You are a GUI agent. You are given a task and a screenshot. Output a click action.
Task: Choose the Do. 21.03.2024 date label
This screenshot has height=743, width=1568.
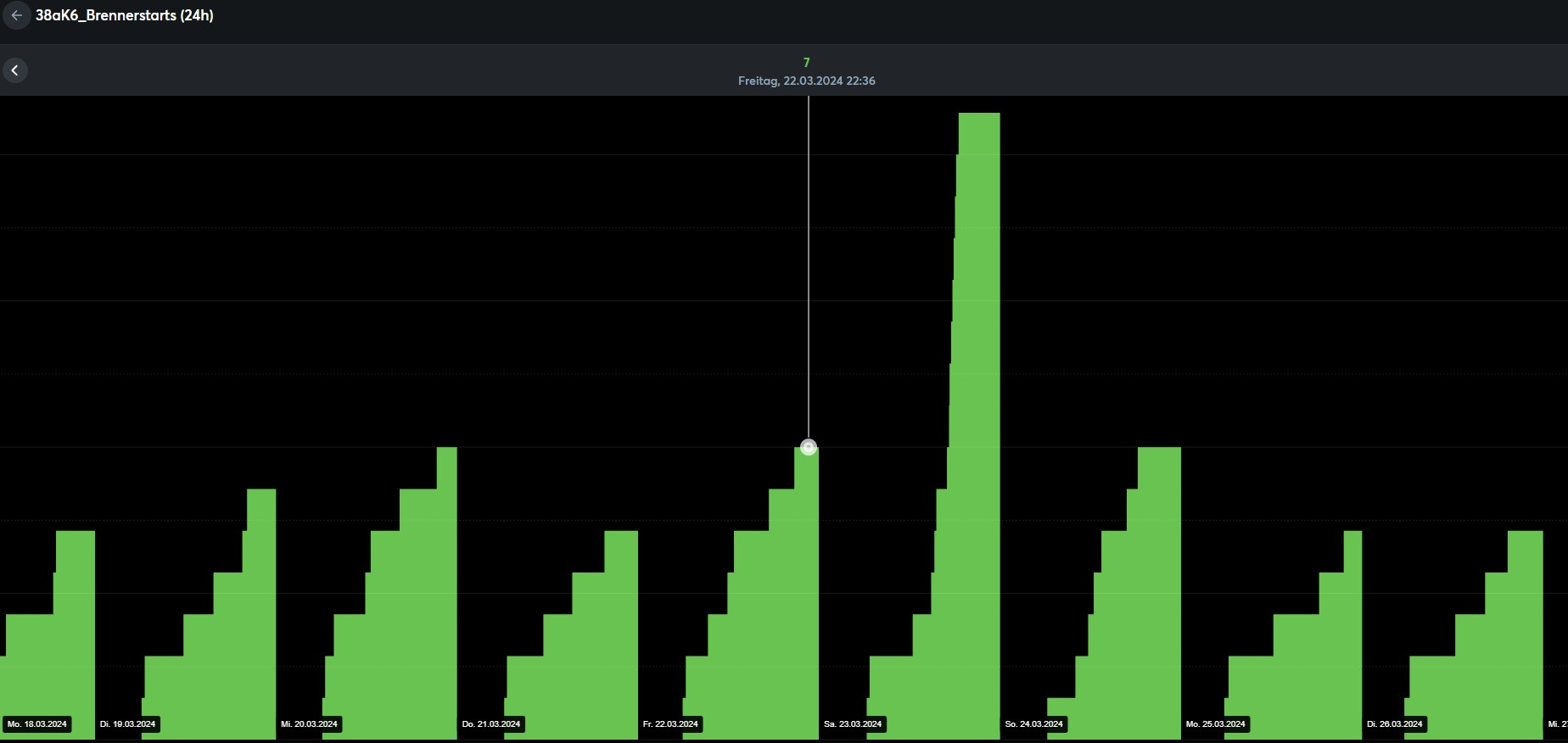point(491,724)
